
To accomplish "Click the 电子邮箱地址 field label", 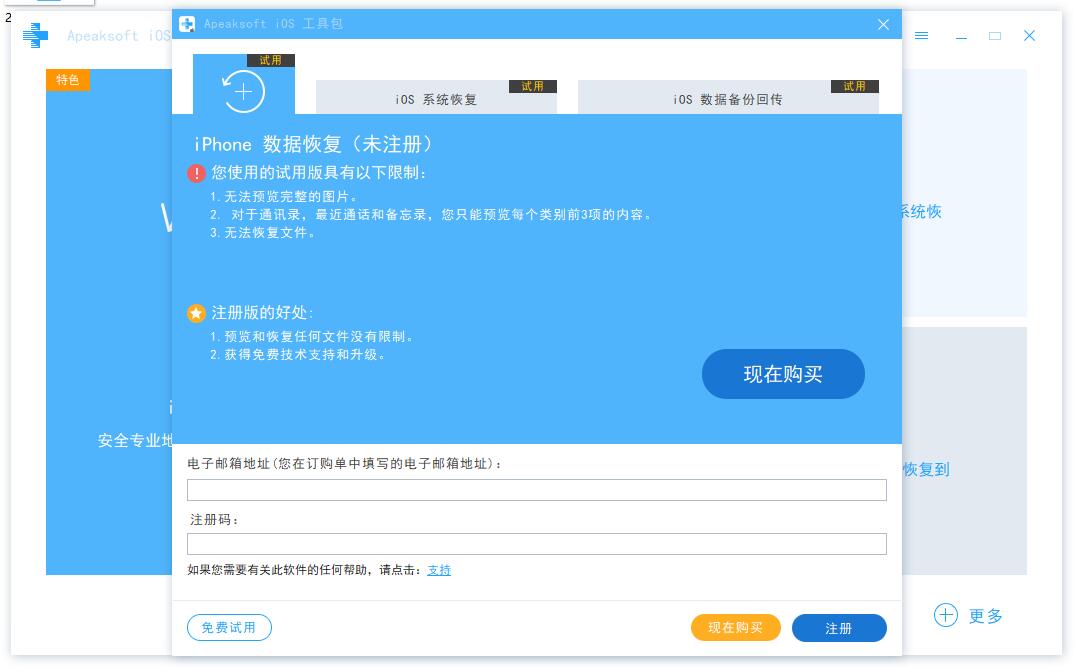I will [x=344, y=464].
